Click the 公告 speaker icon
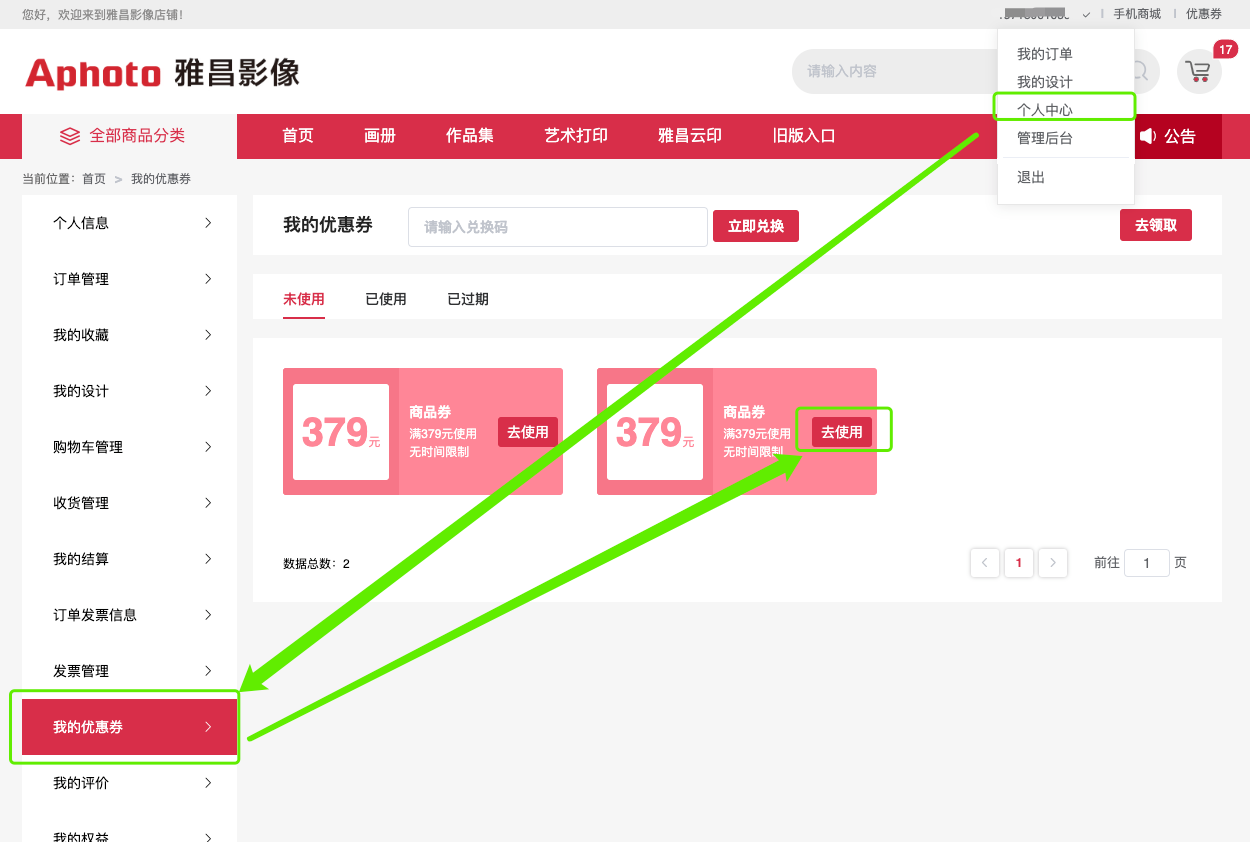 pos(1147,136)
